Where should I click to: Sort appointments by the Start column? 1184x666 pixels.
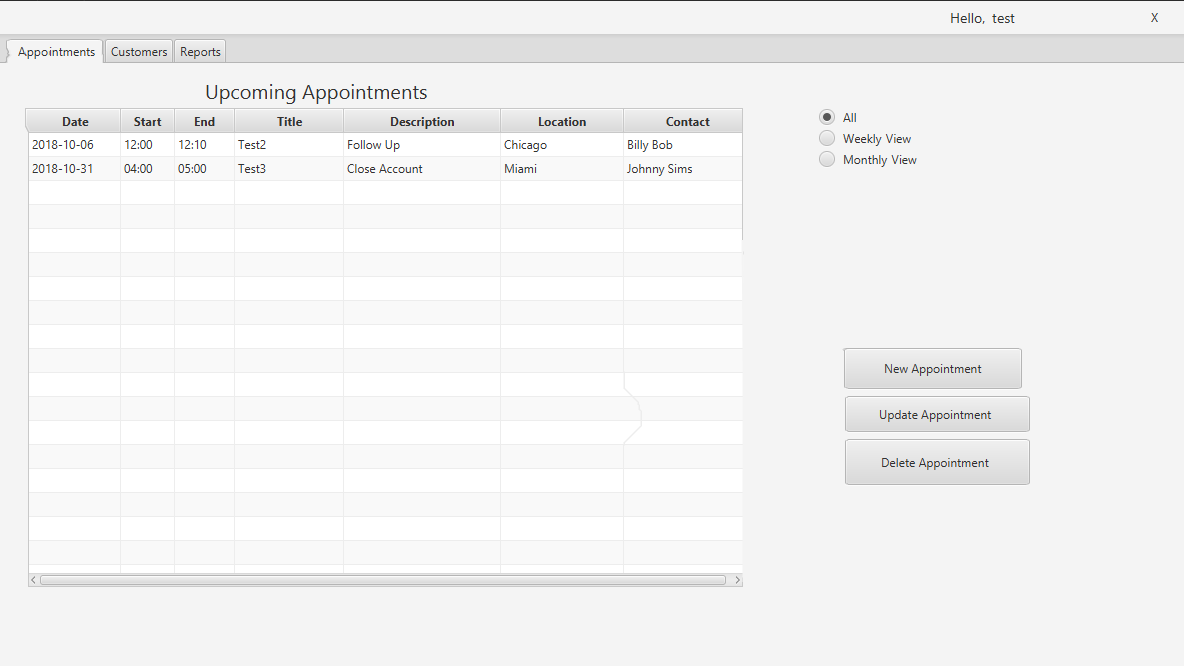point(147,120)
